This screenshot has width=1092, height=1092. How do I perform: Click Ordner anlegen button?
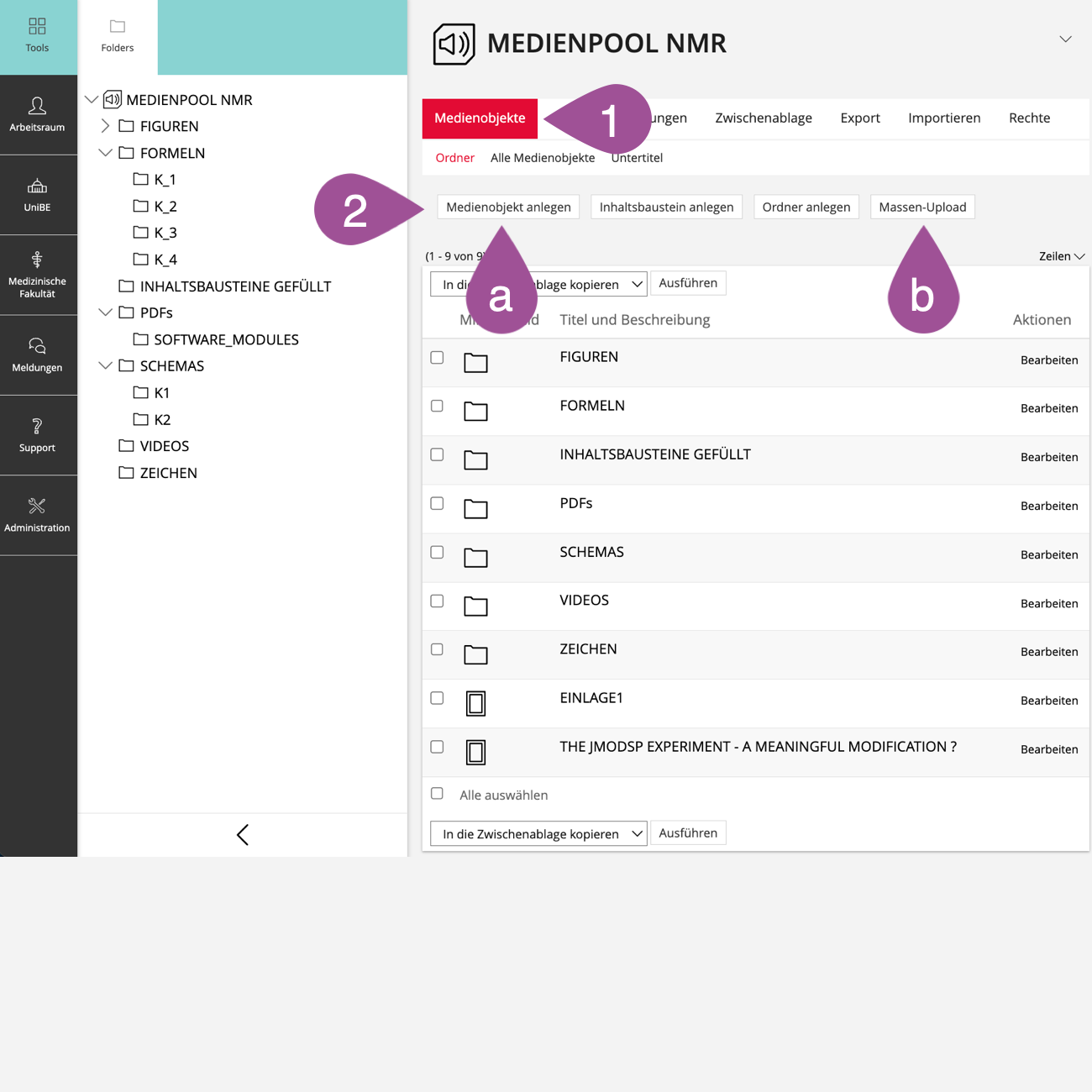click(806, 207)
